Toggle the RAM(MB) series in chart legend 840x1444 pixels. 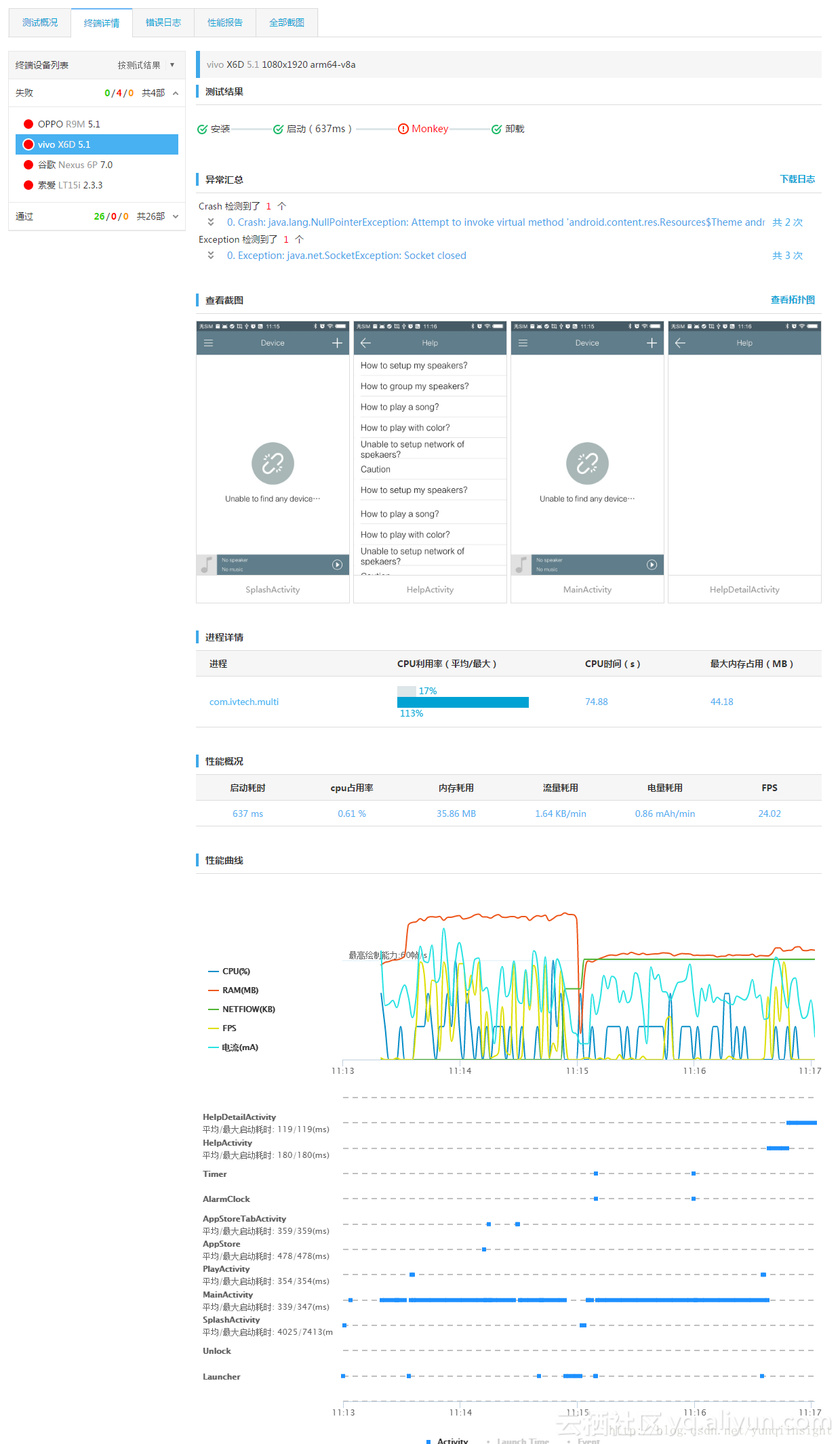(x=233, y=990)
